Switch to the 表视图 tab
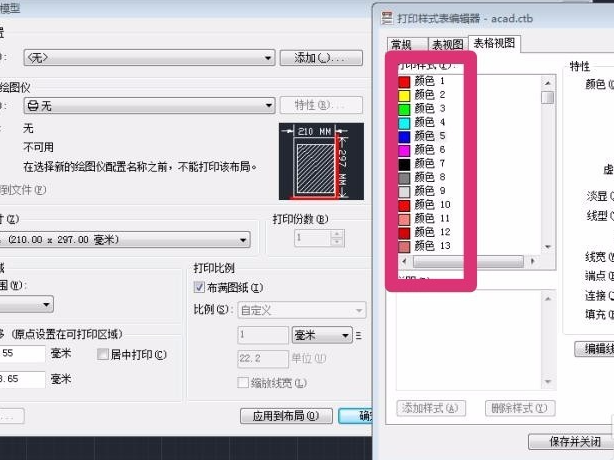Viewport: 614px width, 460px height. [x=445, y=45]
